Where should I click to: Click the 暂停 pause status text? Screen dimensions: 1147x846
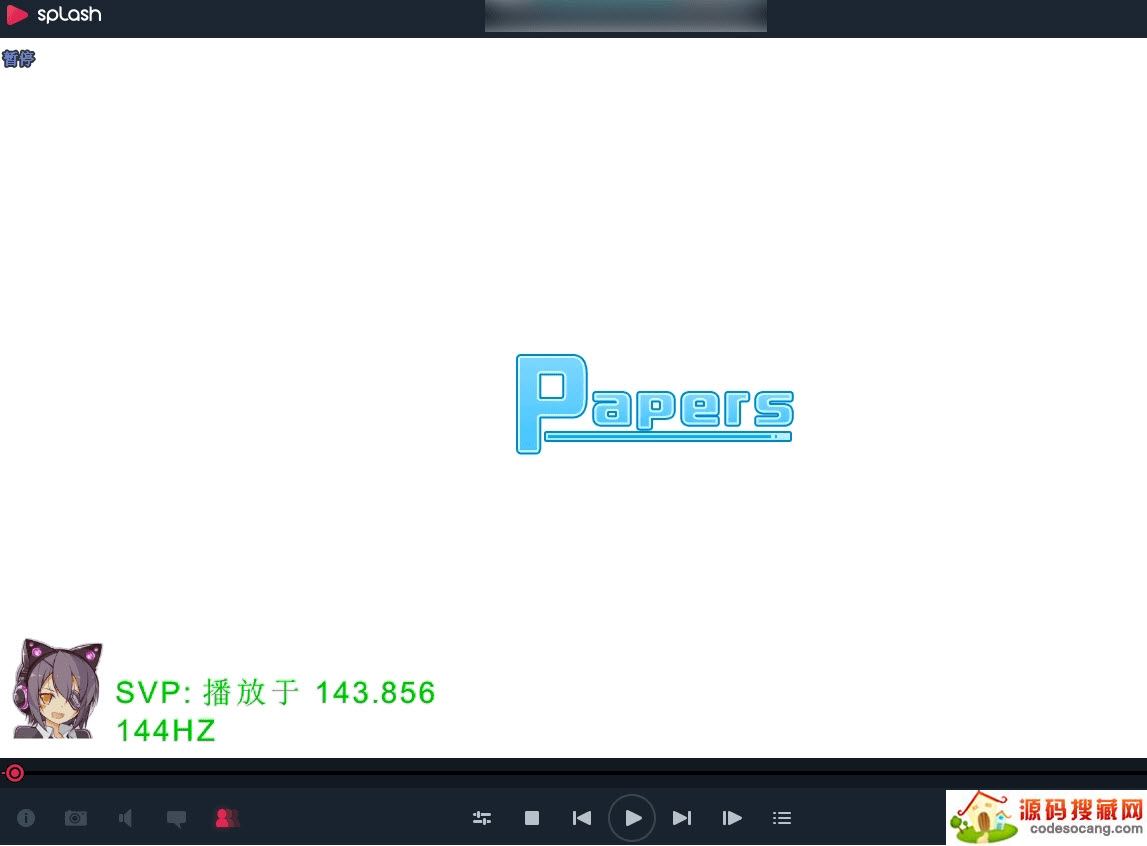(x=18, y=58)
